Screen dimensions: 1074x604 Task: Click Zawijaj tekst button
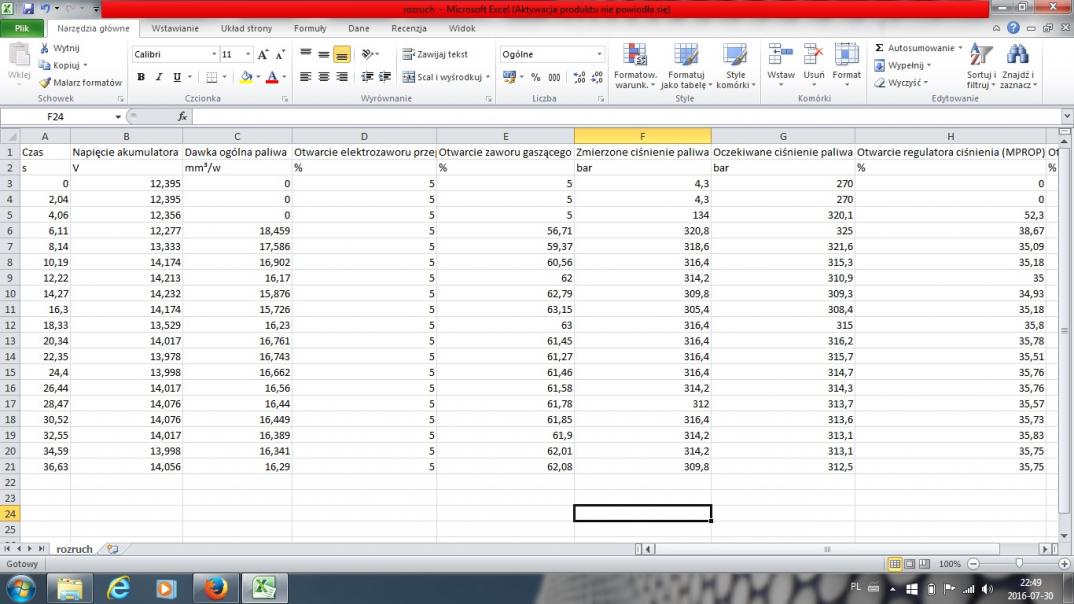coord(436,54)
